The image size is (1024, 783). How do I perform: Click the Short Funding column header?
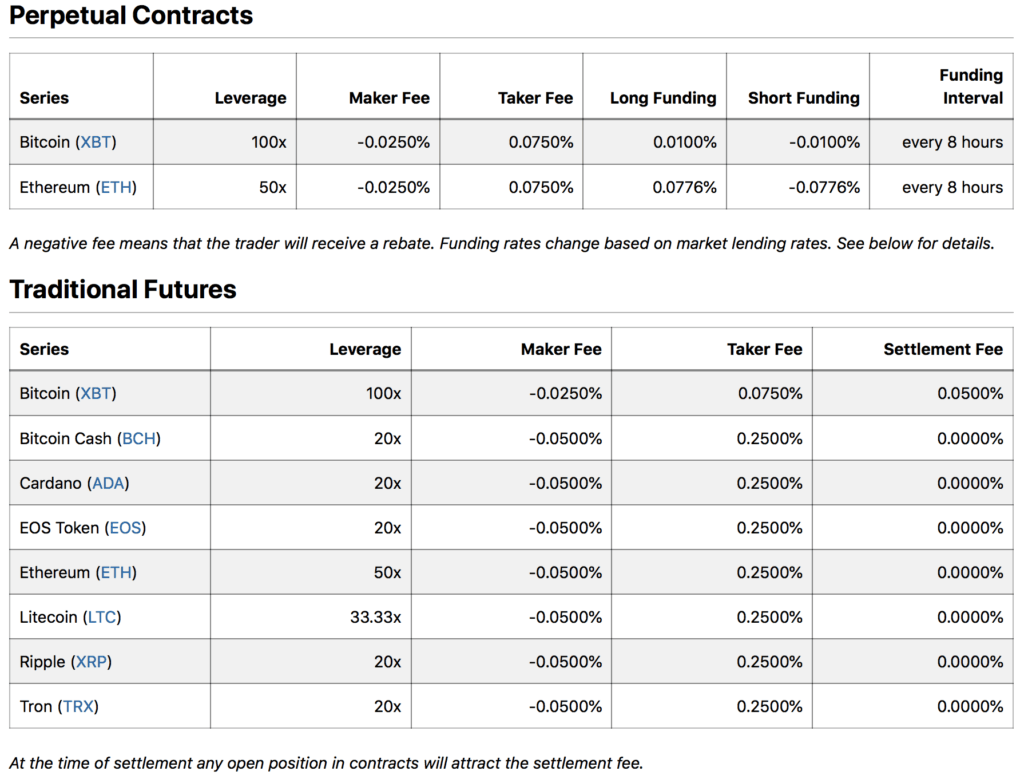coord(803,98)
